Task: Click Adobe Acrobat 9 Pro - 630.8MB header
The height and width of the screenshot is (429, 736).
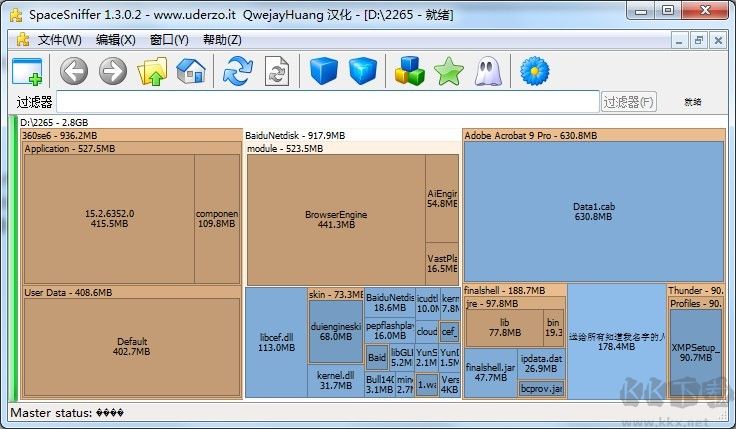Action: (x=594, y=136)
